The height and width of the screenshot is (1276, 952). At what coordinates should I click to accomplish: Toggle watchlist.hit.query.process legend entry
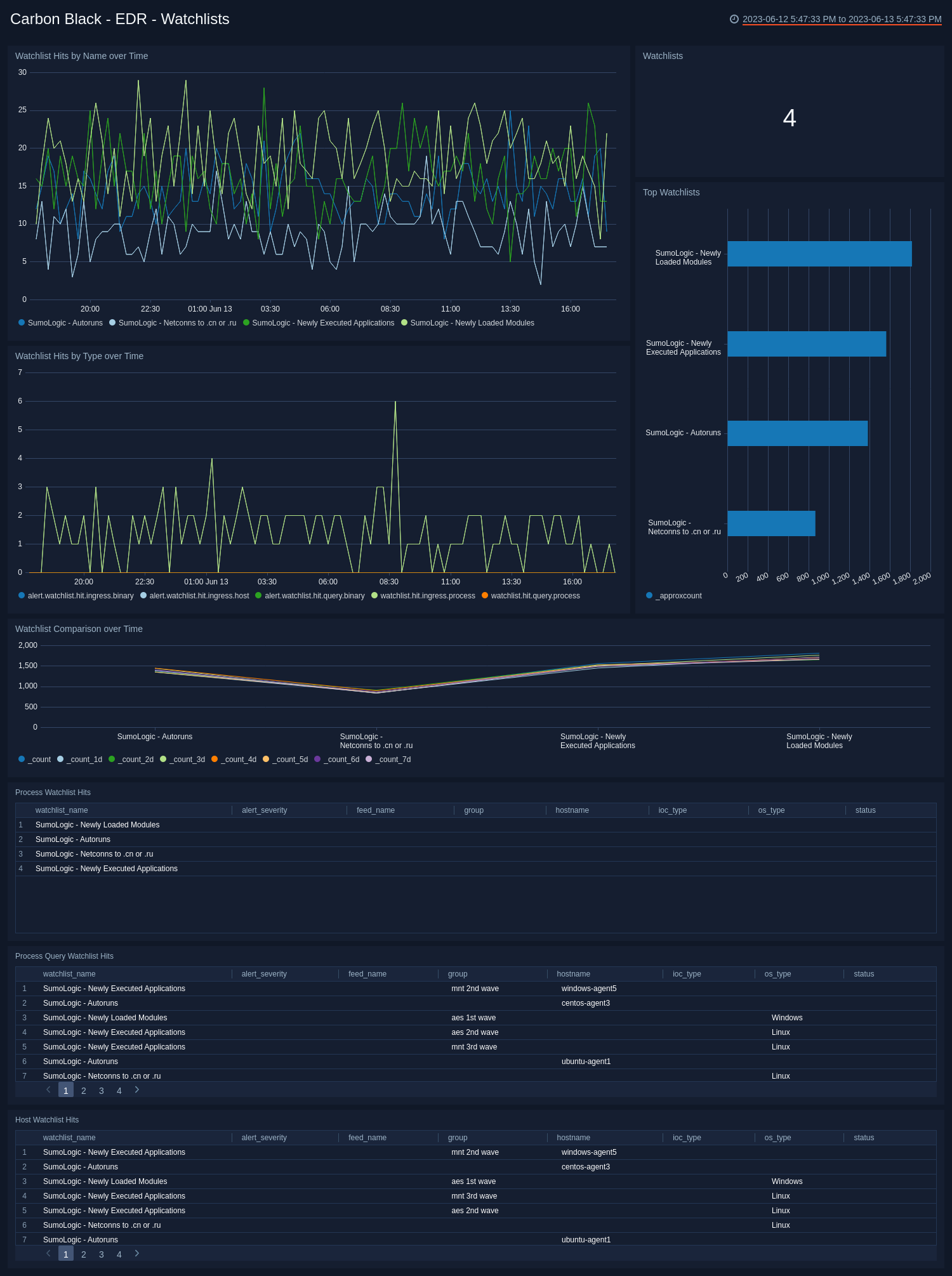(x=531, y=596)
